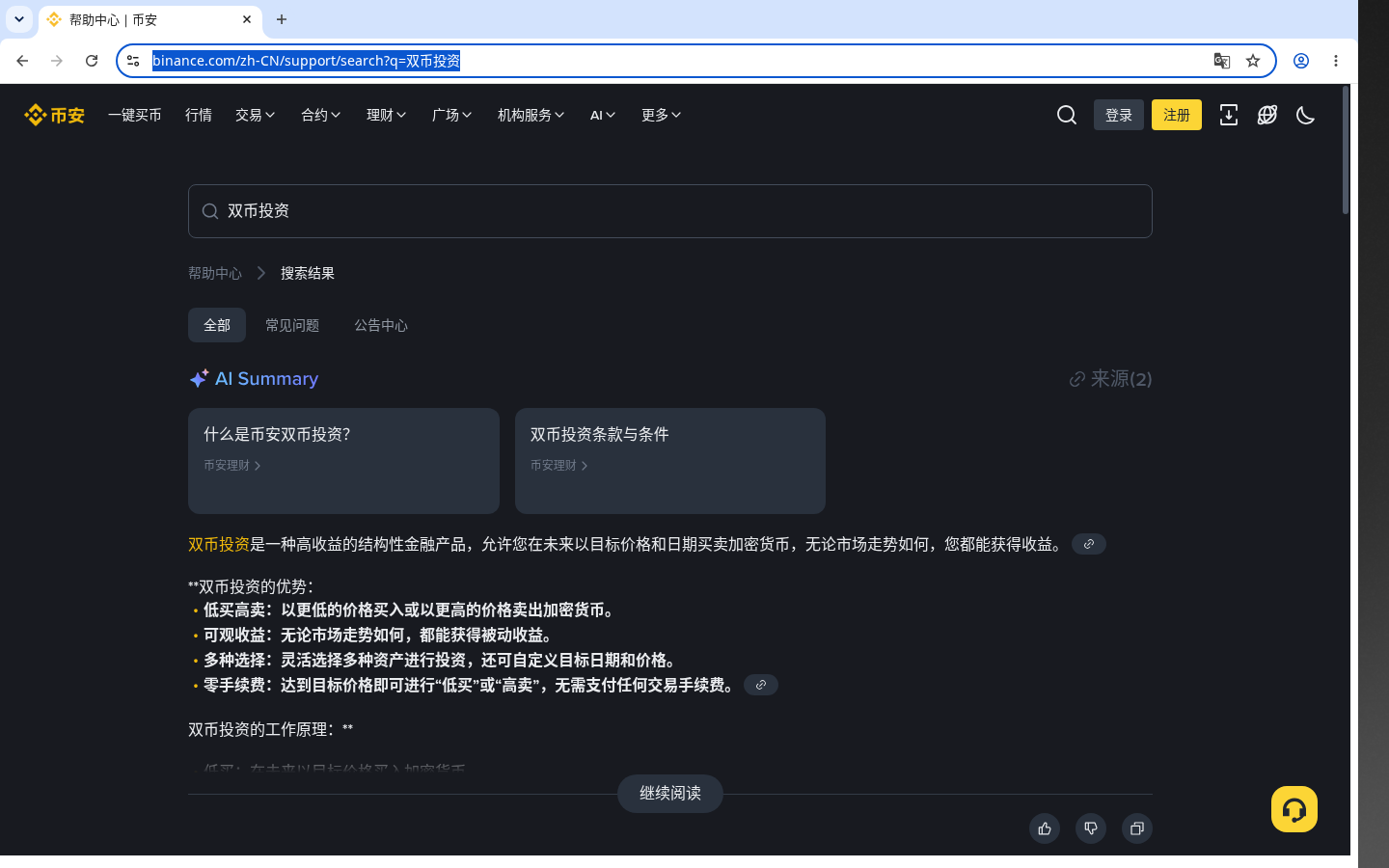Open the 什么是币安双币投资? card
This screenshot has height=868, width=1389.
(x=343, y=461)
